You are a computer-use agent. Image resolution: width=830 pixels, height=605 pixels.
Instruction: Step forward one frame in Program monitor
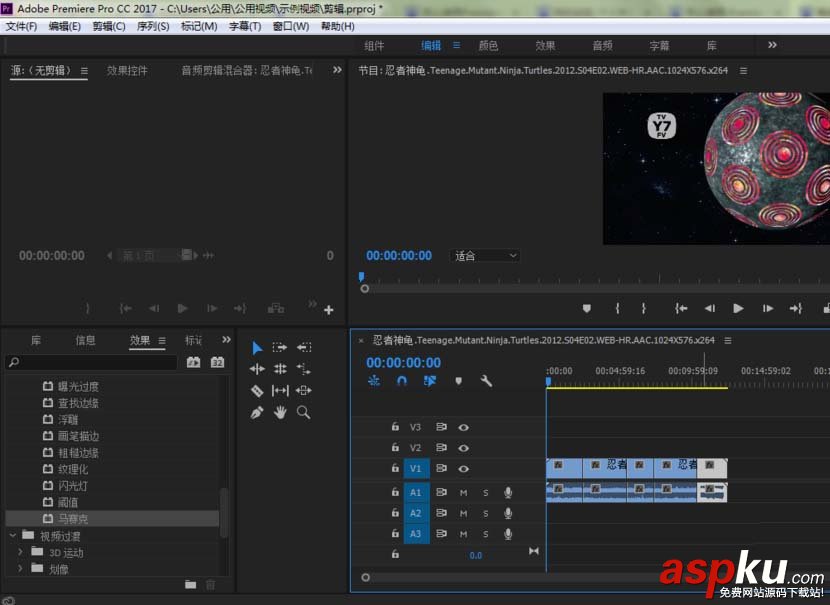click(x=768, y=309)
